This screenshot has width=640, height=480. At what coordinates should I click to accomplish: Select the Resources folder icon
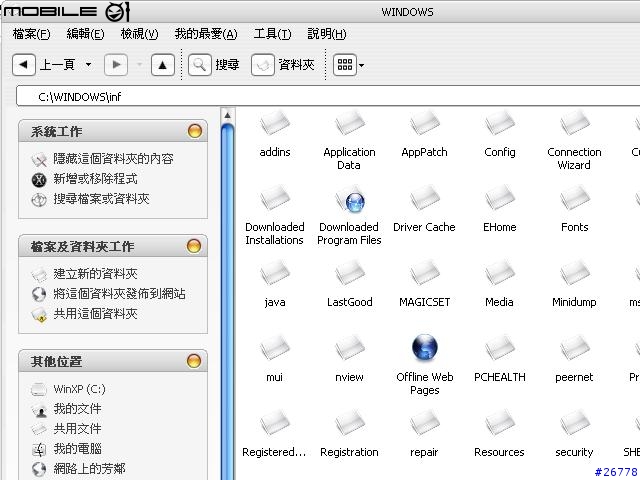[500, 423]
